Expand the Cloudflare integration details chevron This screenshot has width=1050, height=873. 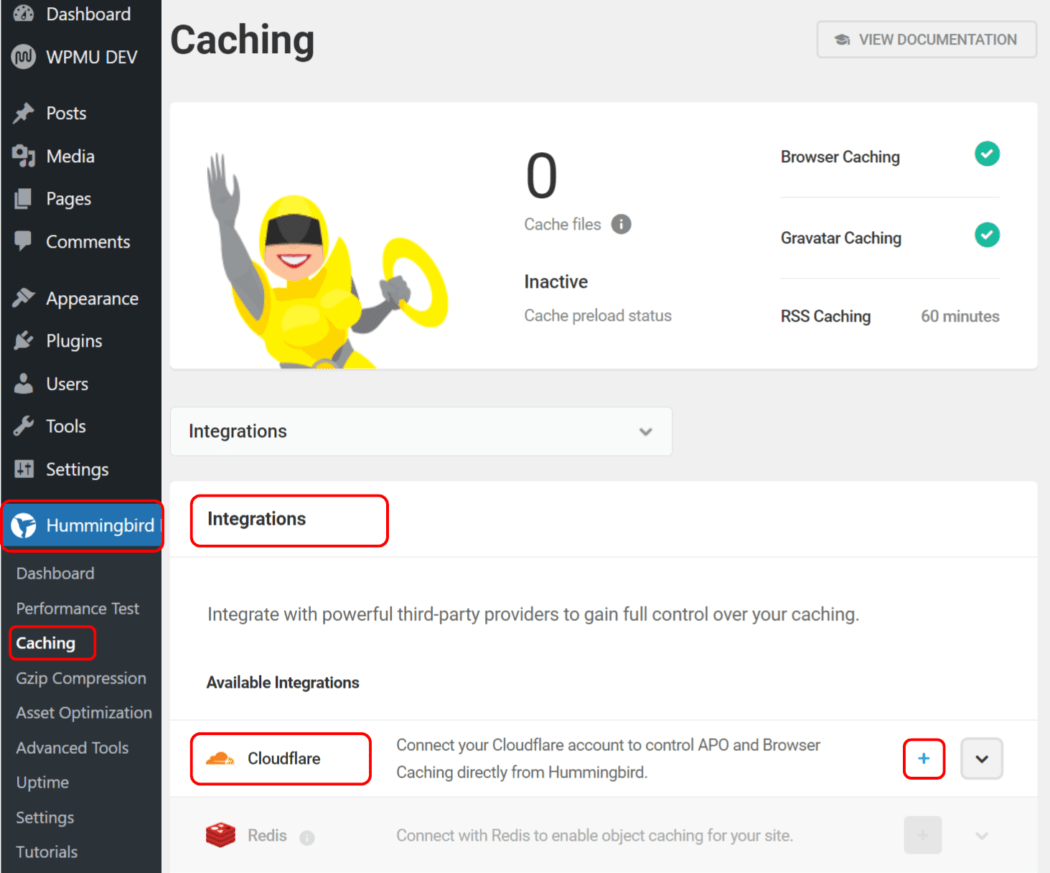(981, 759)
